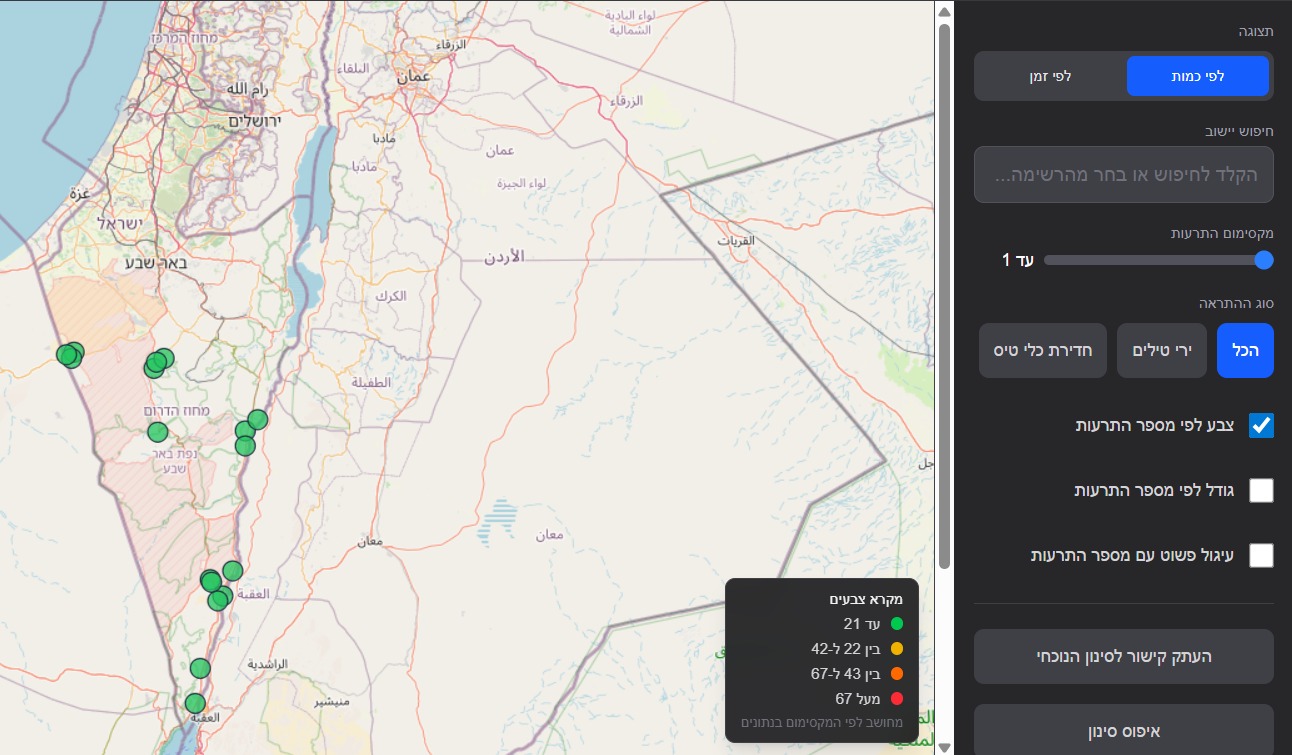This screenshot has width=1292, height=755.
Task: Click the green marker beside מחוז הדרום label
Action: (157, 432)
